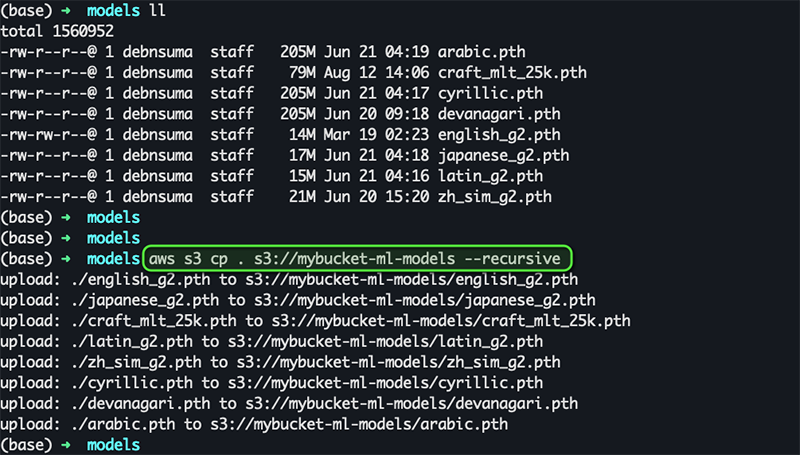Select the english_g2.pth listing entry
Viewport: 800px width, 455px height.
click(x=499, y=135)
